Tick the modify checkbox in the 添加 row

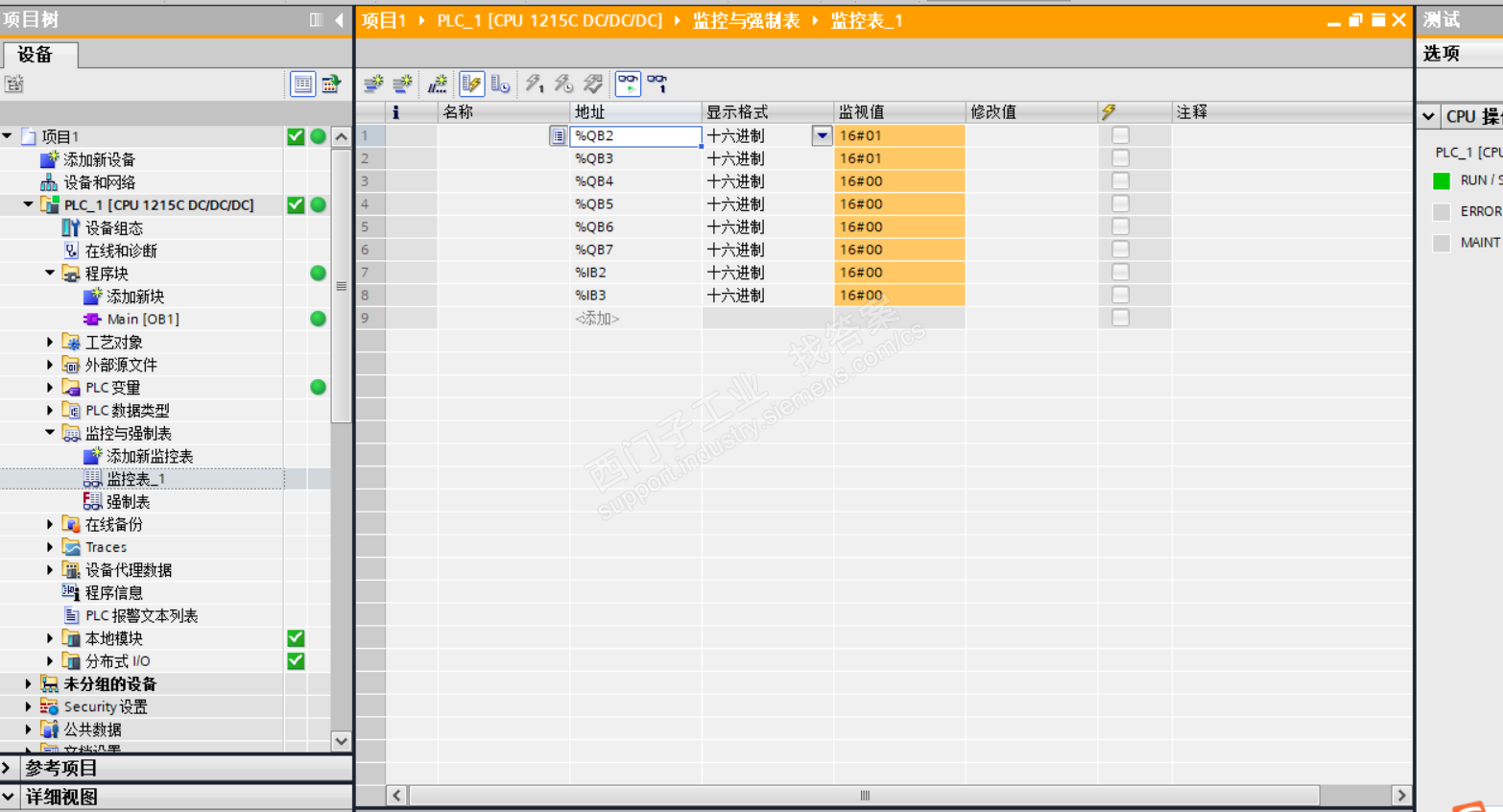point(1120,318)
